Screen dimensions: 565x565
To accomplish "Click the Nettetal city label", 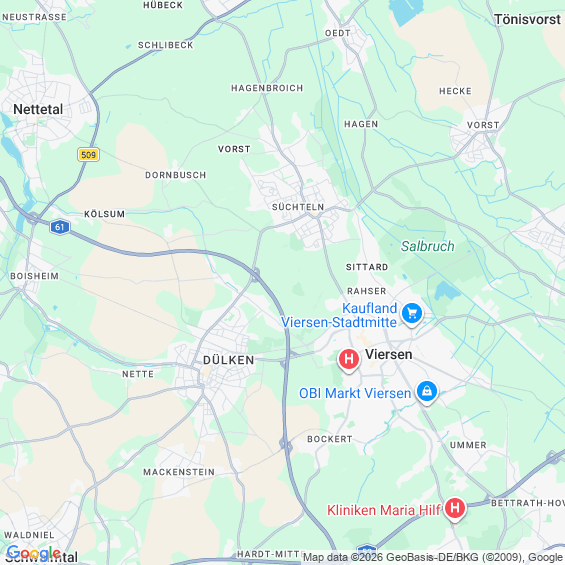I will click(38, 109).
